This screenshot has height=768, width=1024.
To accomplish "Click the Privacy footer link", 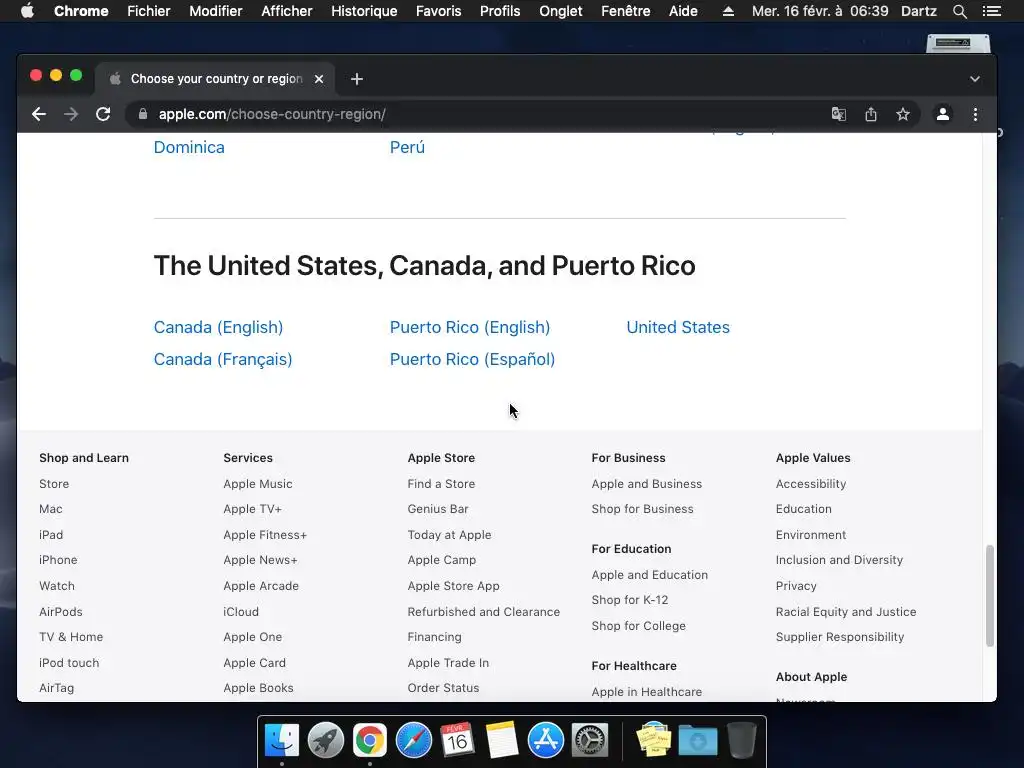I will coord(796,586).
